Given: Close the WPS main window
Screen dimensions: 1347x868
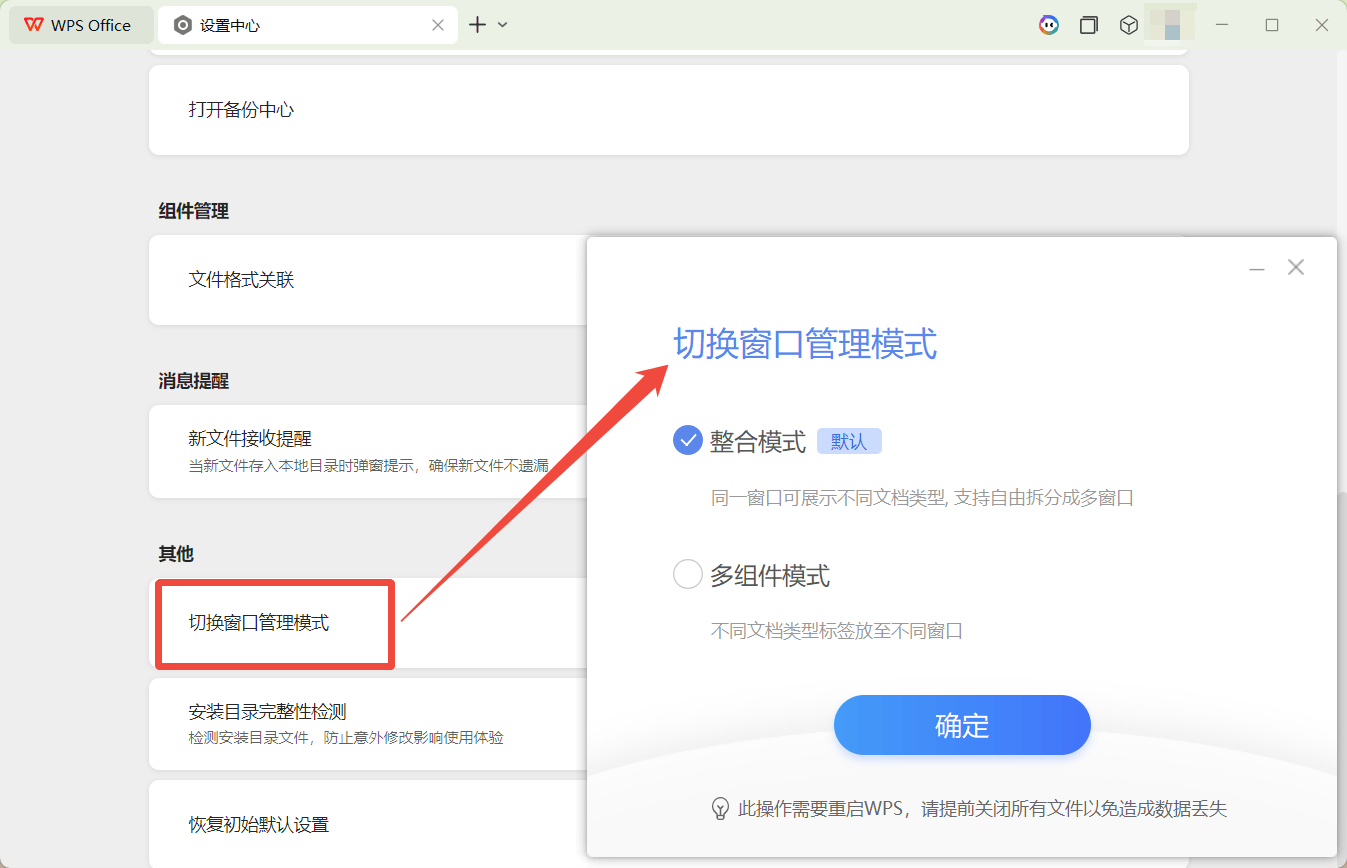Looking at the screenshot, I should [x=1321, y=25].
